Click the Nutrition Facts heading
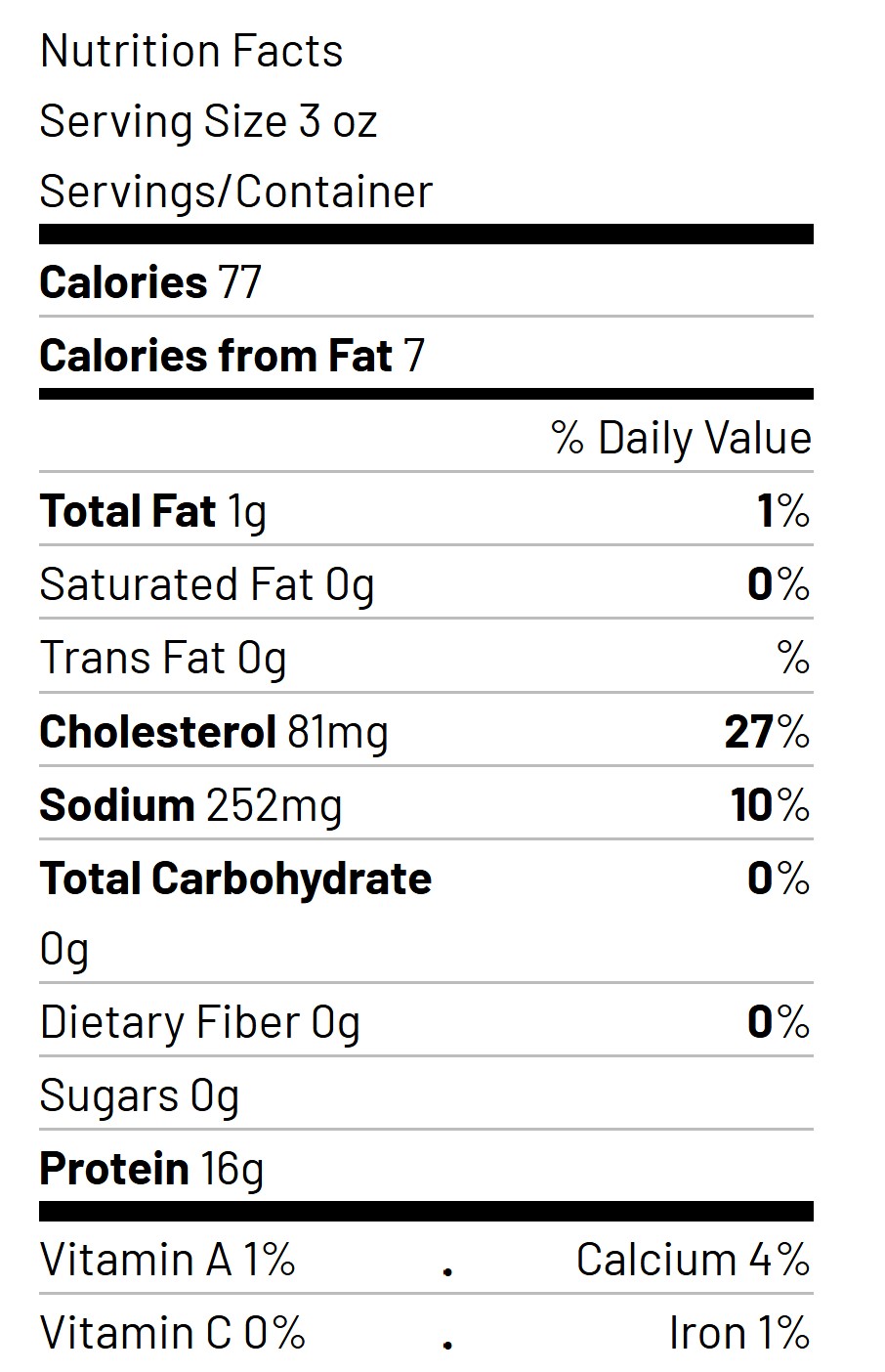885x1372 pixels. (x=191, y=51)
